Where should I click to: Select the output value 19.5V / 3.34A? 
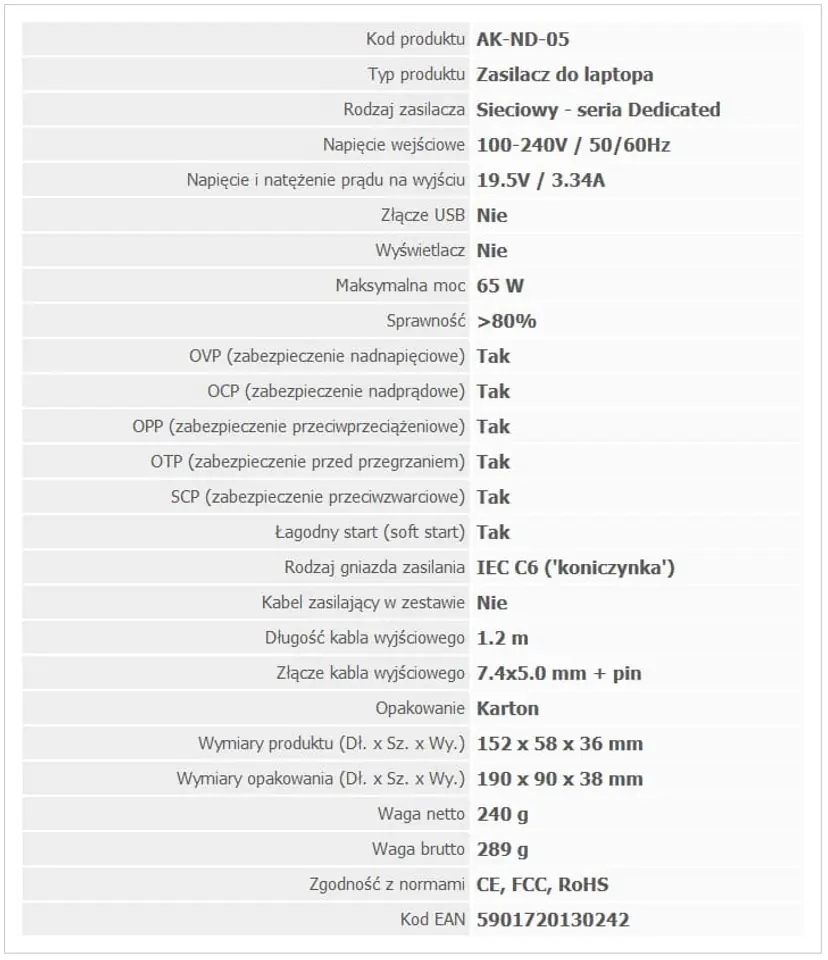[541, 180]
